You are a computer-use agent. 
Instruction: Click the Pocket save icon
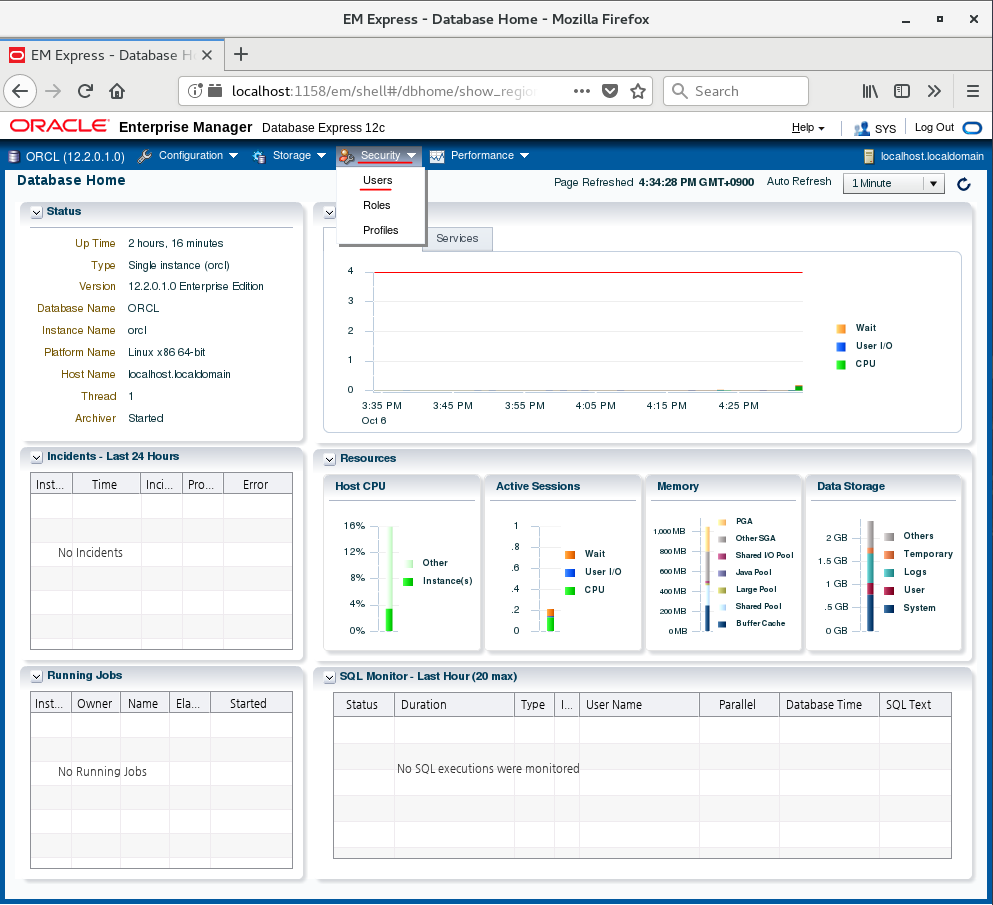609,91
